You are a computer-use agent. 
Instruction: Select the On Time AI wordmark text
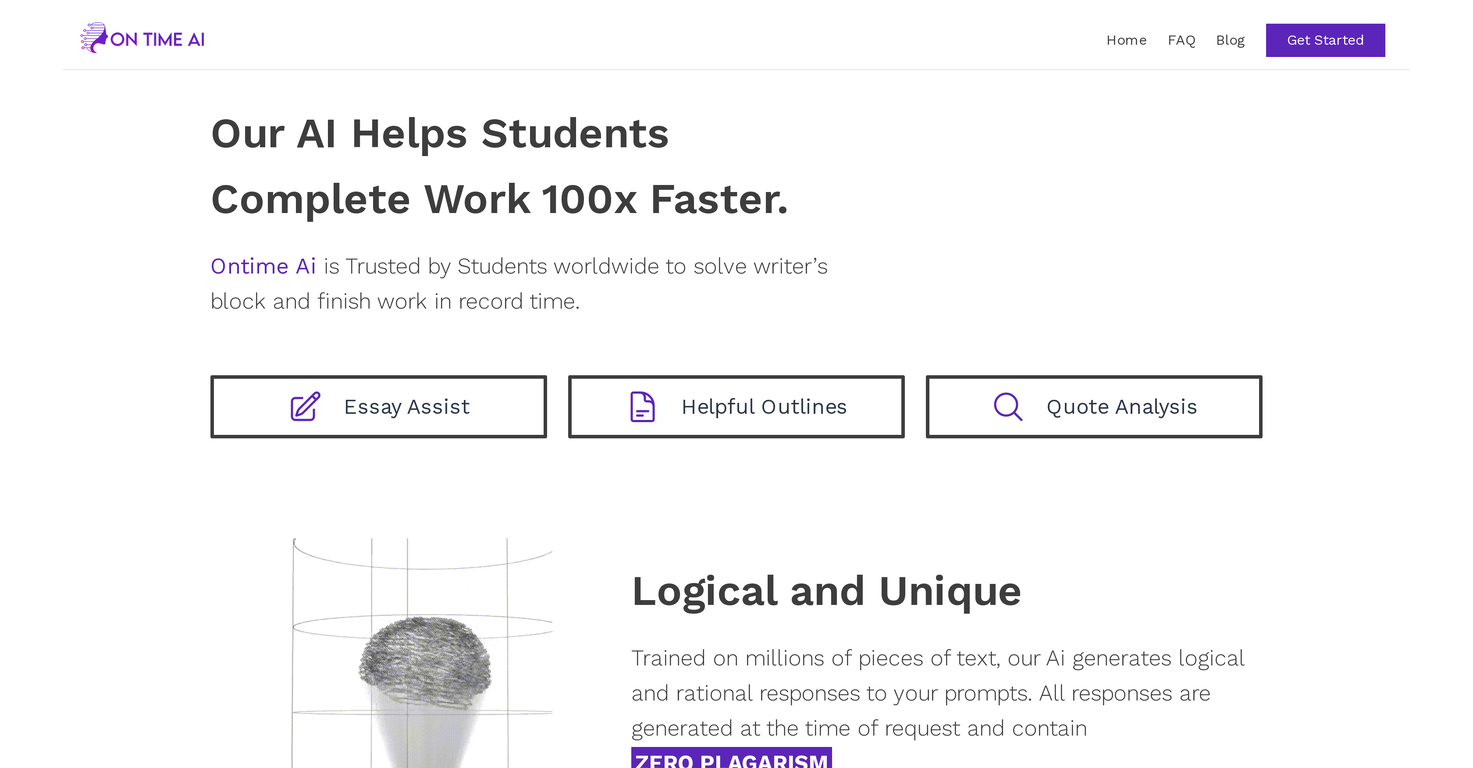157,38
